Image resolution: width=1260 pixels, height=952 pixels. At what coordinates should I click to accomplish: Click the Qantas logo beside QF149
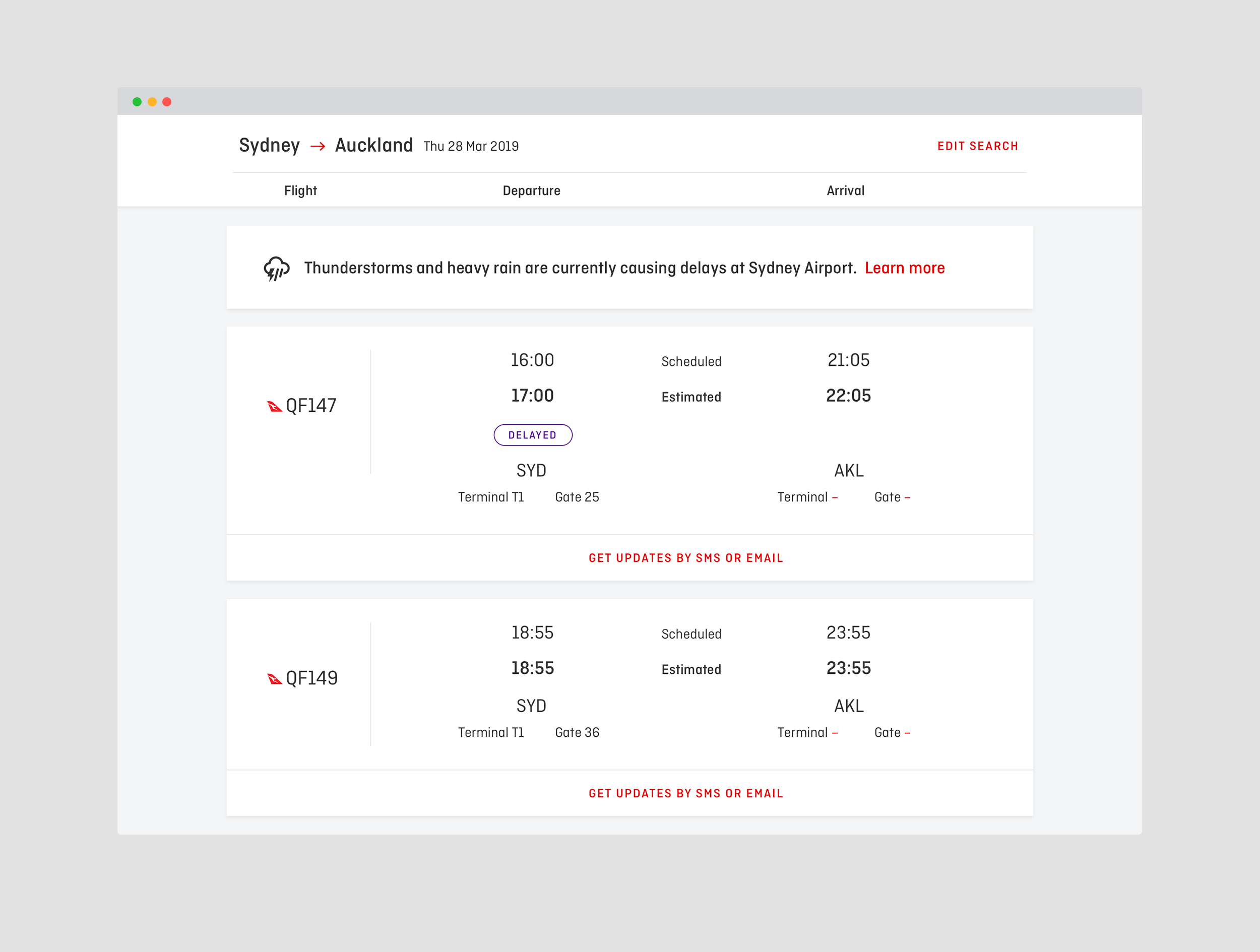(275, 678)
